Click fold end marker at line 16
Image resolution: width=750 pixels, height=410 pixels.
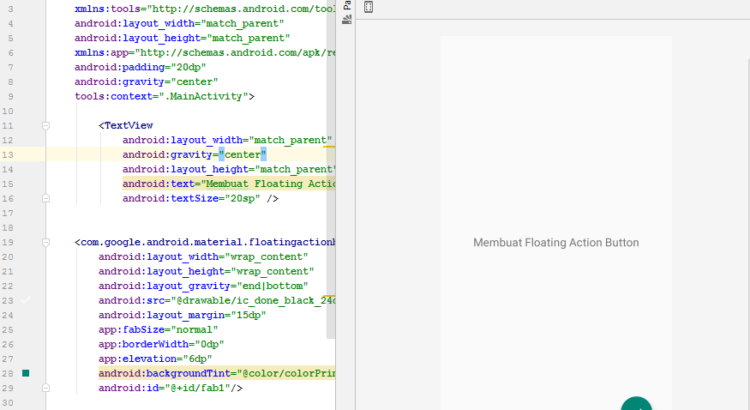point(46,199)
